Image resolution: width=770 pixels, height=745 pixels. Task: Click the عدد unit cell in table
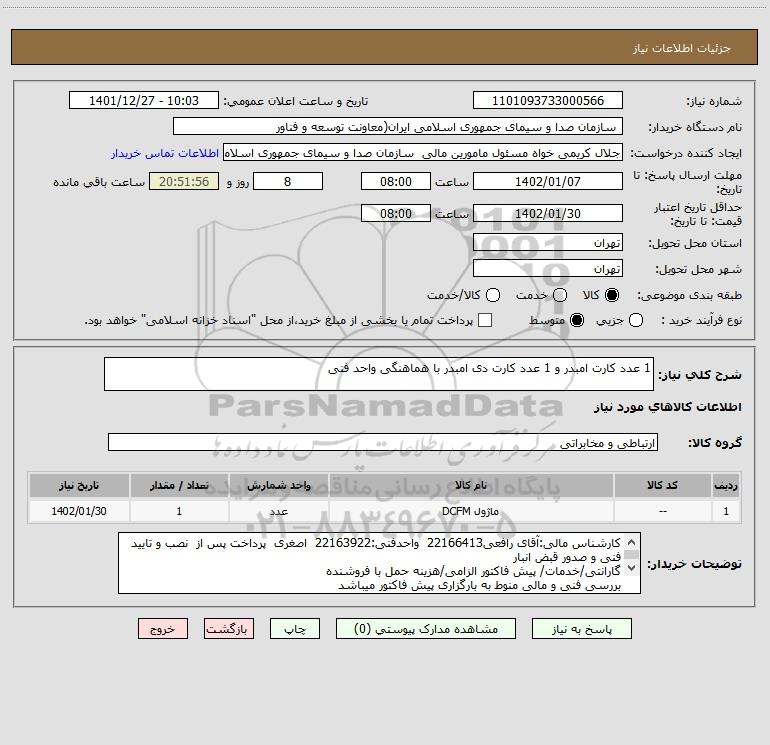click(x=278, y=511)
